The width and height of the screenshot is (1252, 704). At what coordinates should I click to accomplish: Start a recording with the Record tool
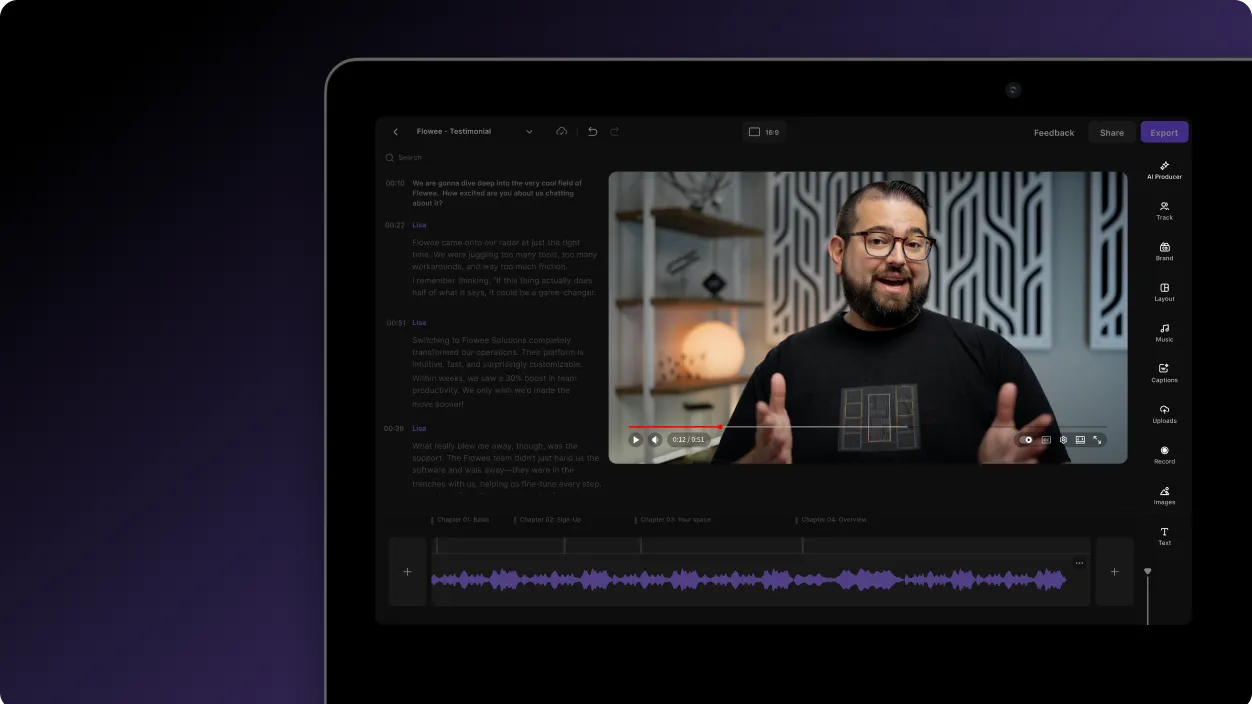point(1164,455)
